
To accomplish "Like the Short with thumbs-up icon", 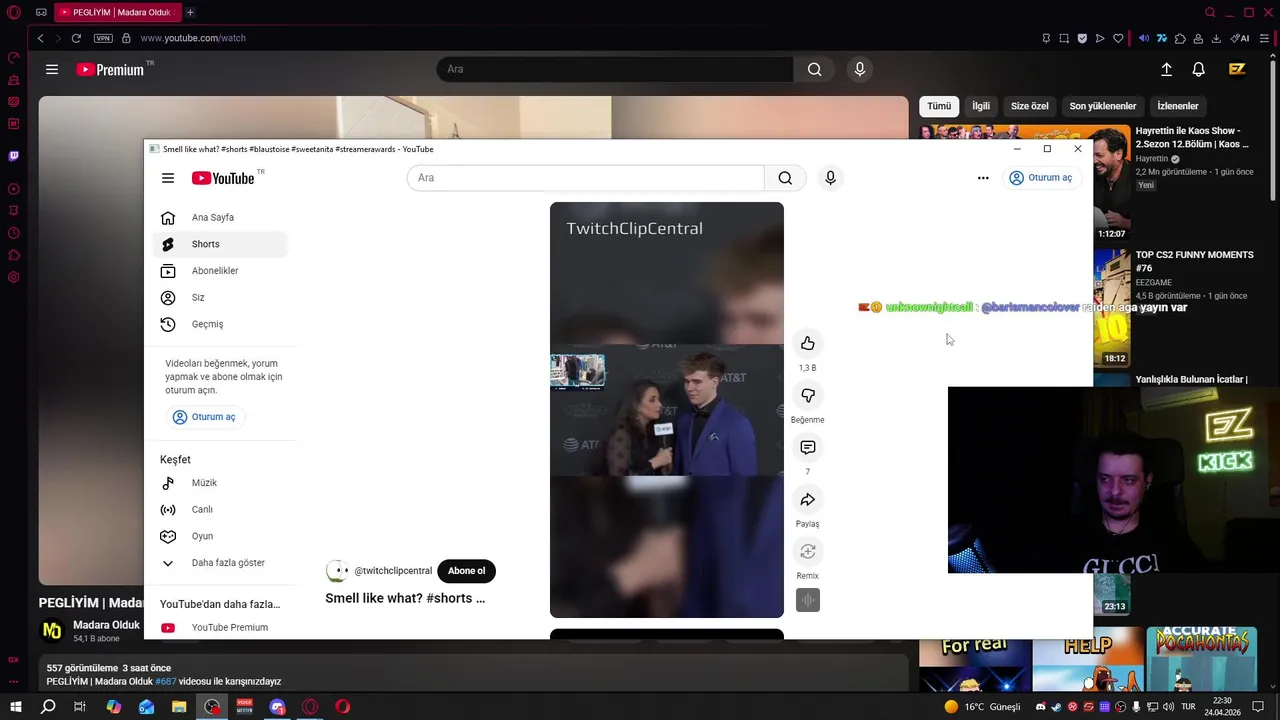I will (808, 344).
